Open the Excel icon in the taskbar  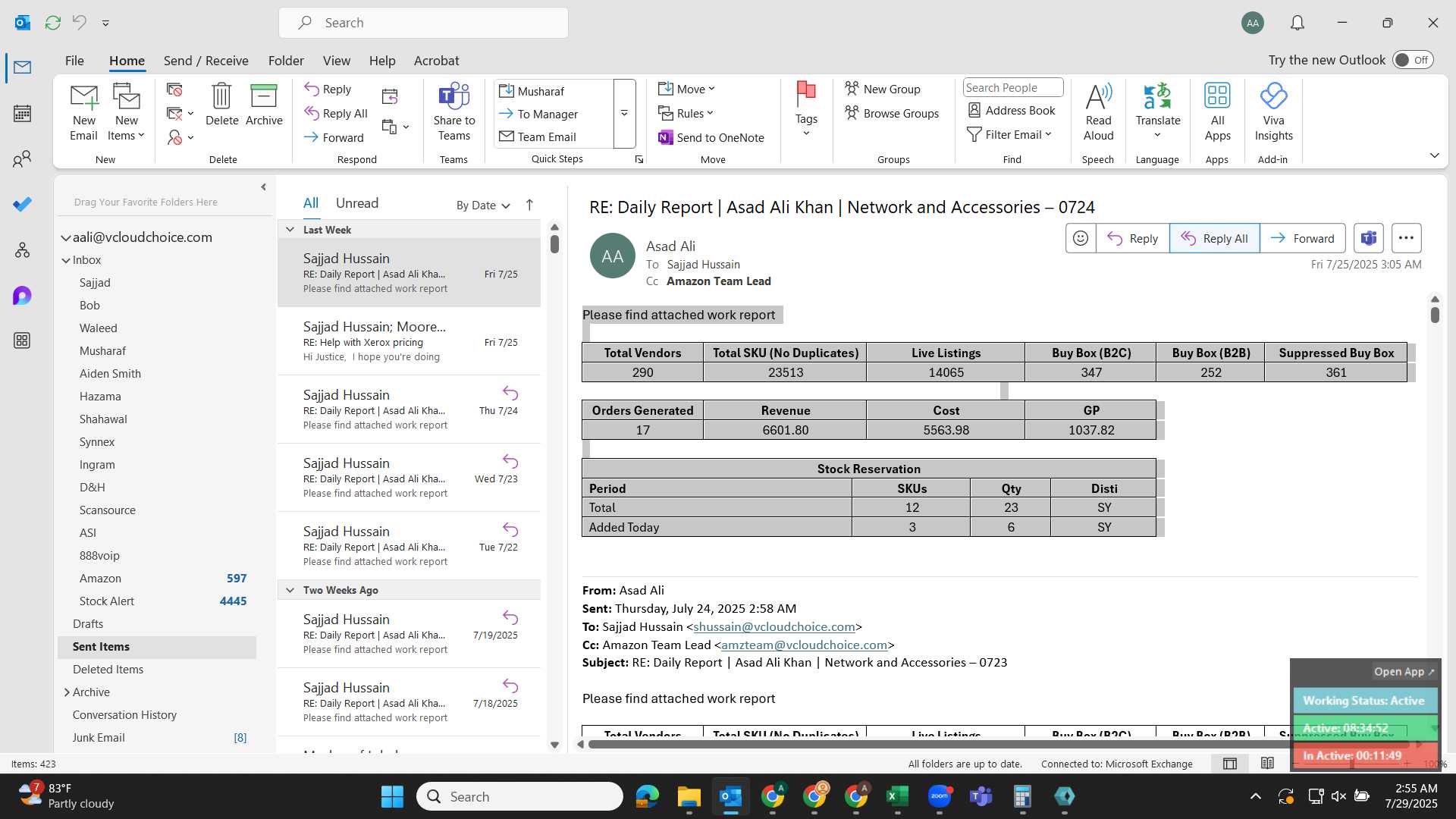(897, 796)
